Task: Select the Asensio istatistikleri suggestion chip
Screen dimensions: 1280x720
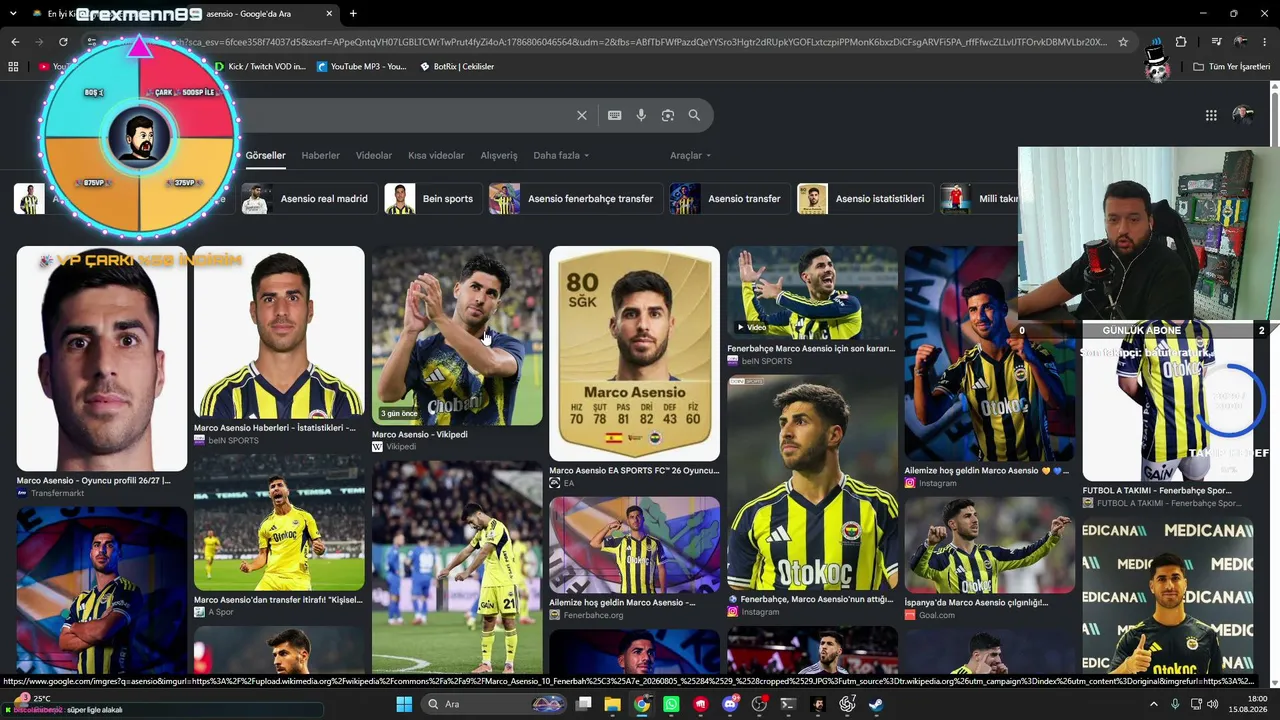Action: pyautogui.click(x=865, y=199)
